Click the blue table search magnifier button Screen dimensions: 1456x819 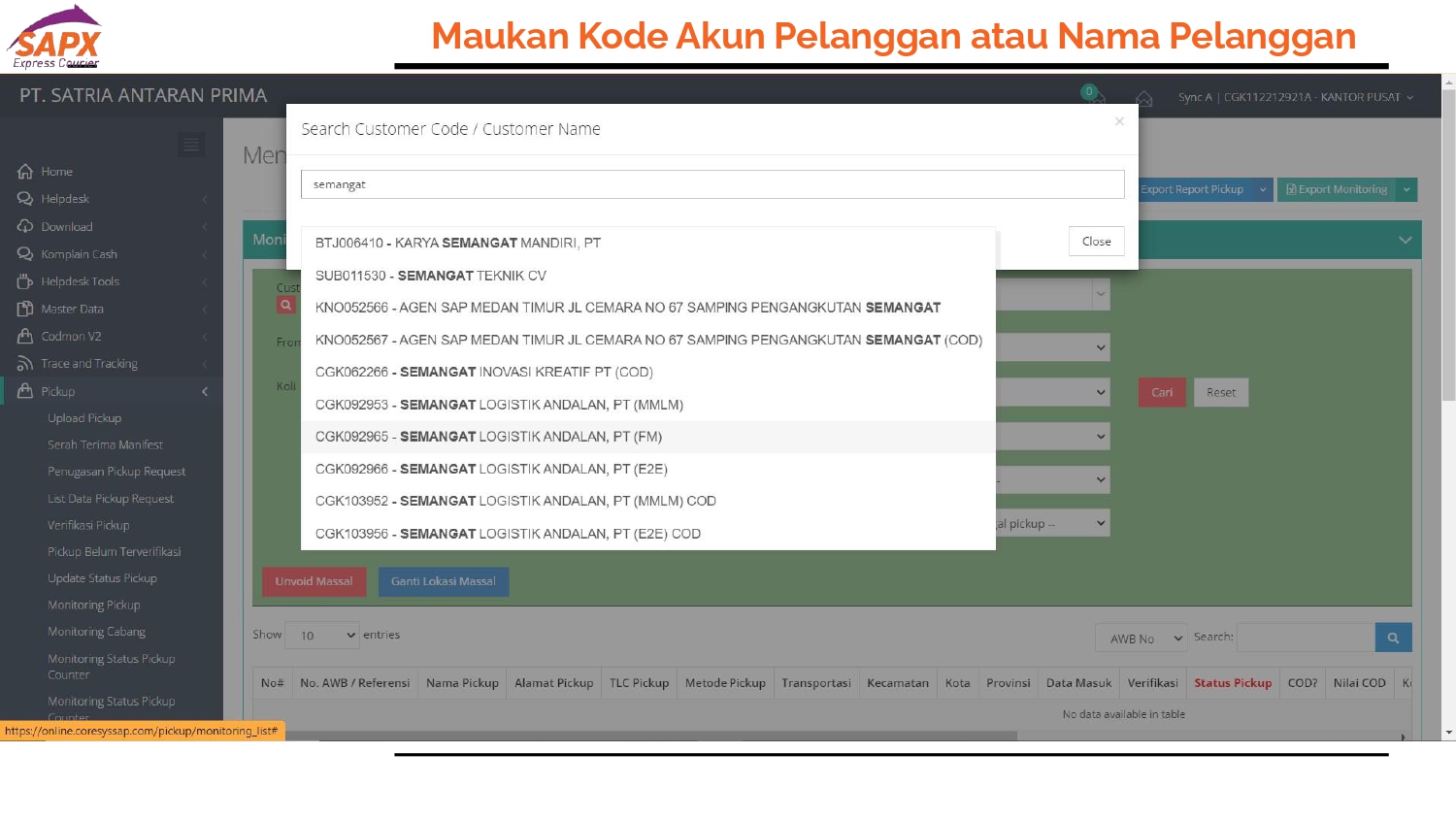click(1393, 638)
